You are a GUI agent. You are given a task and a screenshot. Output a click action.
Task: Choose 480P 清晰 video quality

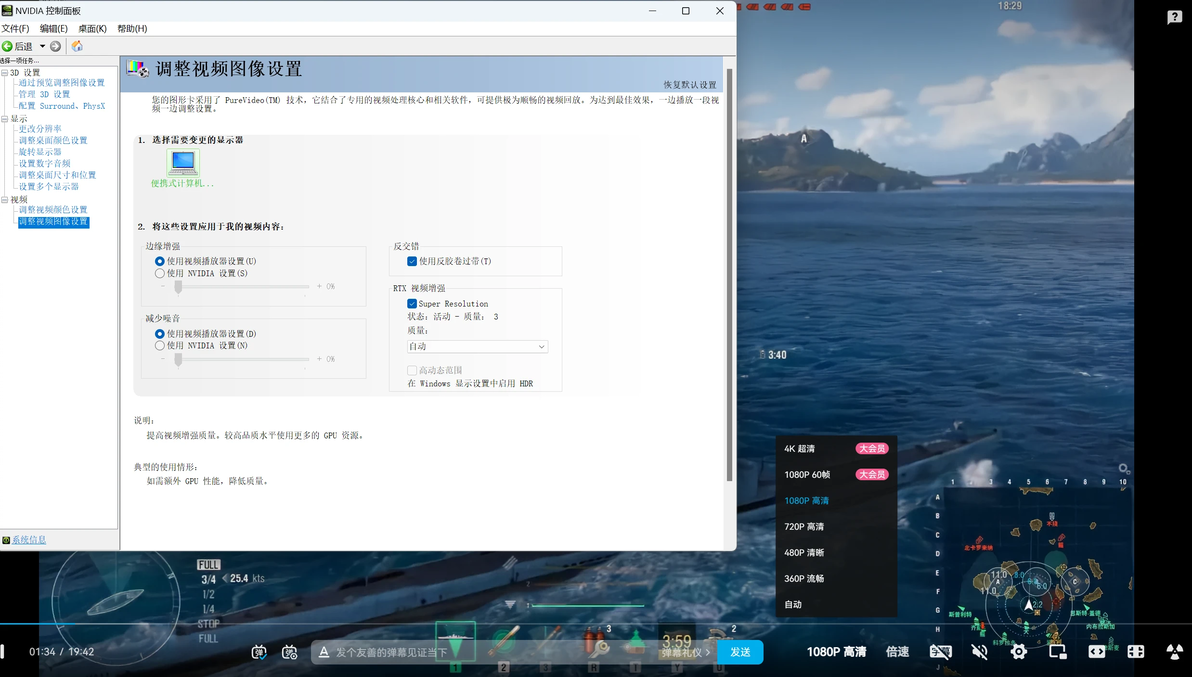click(x=836, y=552)
